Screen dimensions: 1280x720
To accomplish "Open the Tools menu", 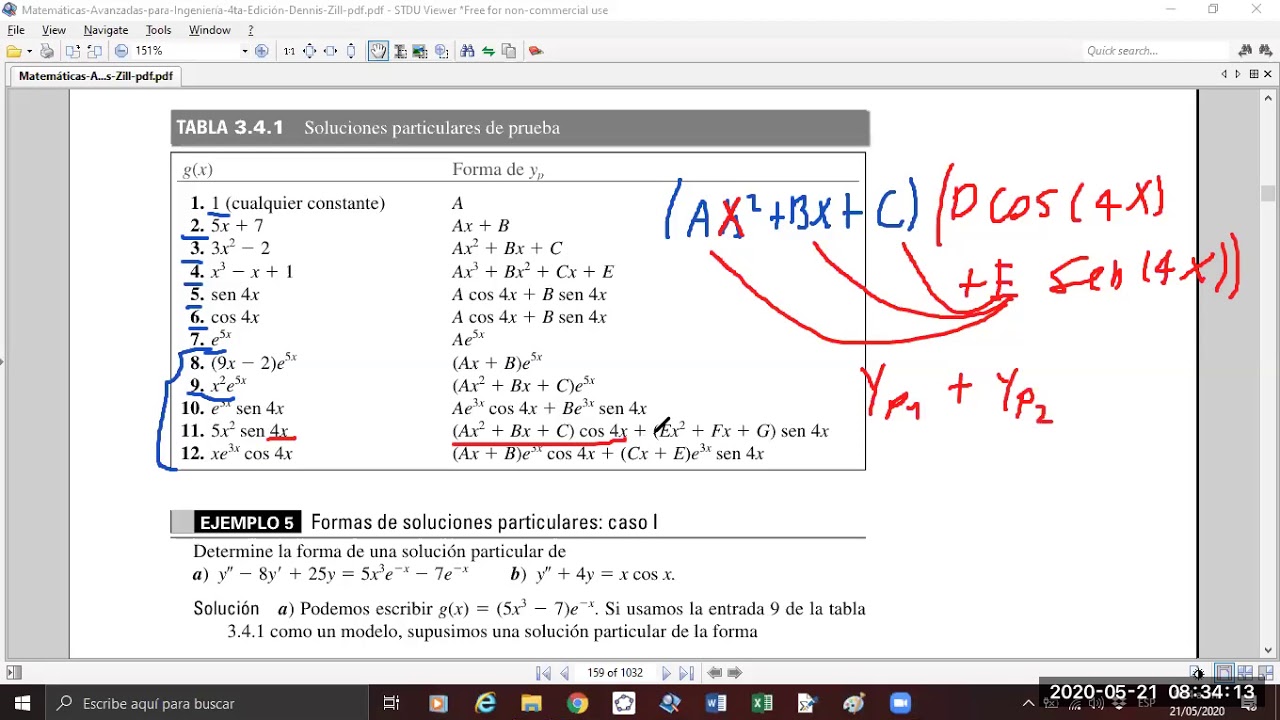I will [159, 30].
